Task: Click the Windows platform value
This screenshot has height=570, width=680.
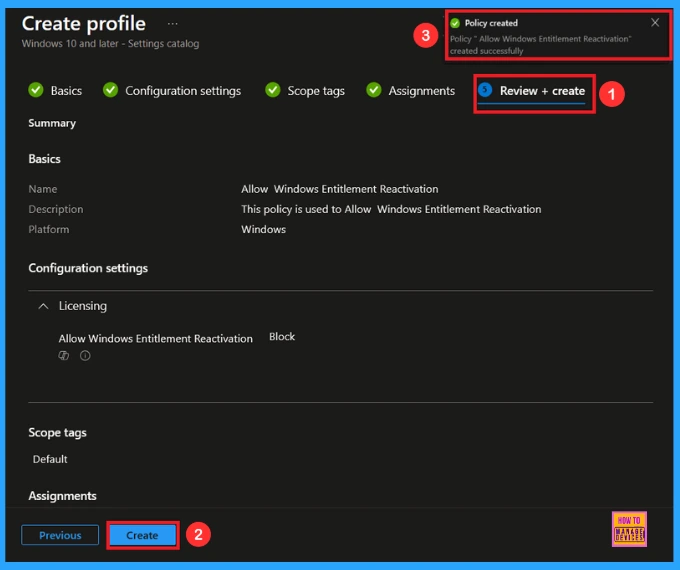Action: (264, 229)
